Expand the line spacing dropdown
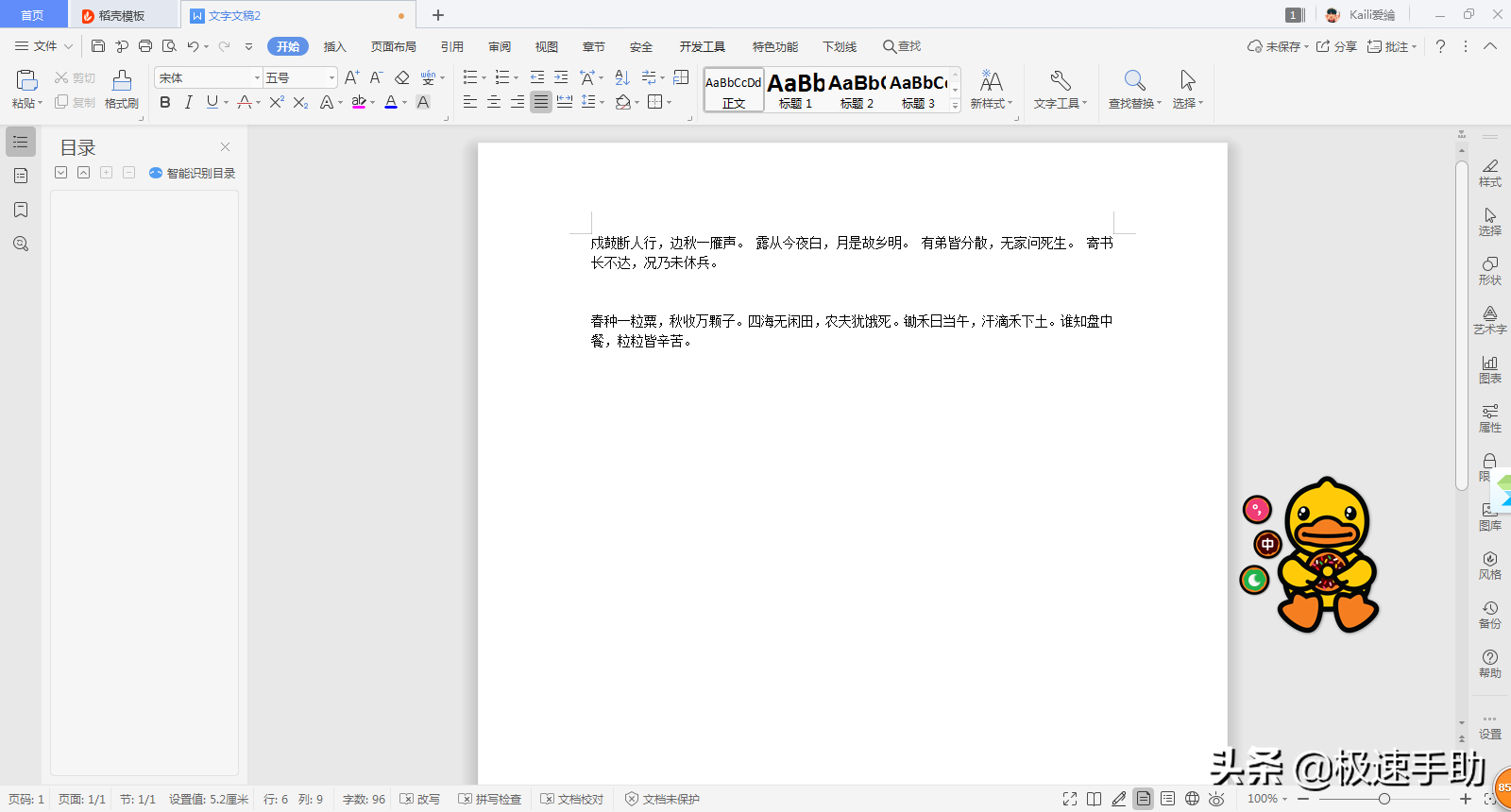The height and width of the screenshot is (812, 1511). pos(602,102)
